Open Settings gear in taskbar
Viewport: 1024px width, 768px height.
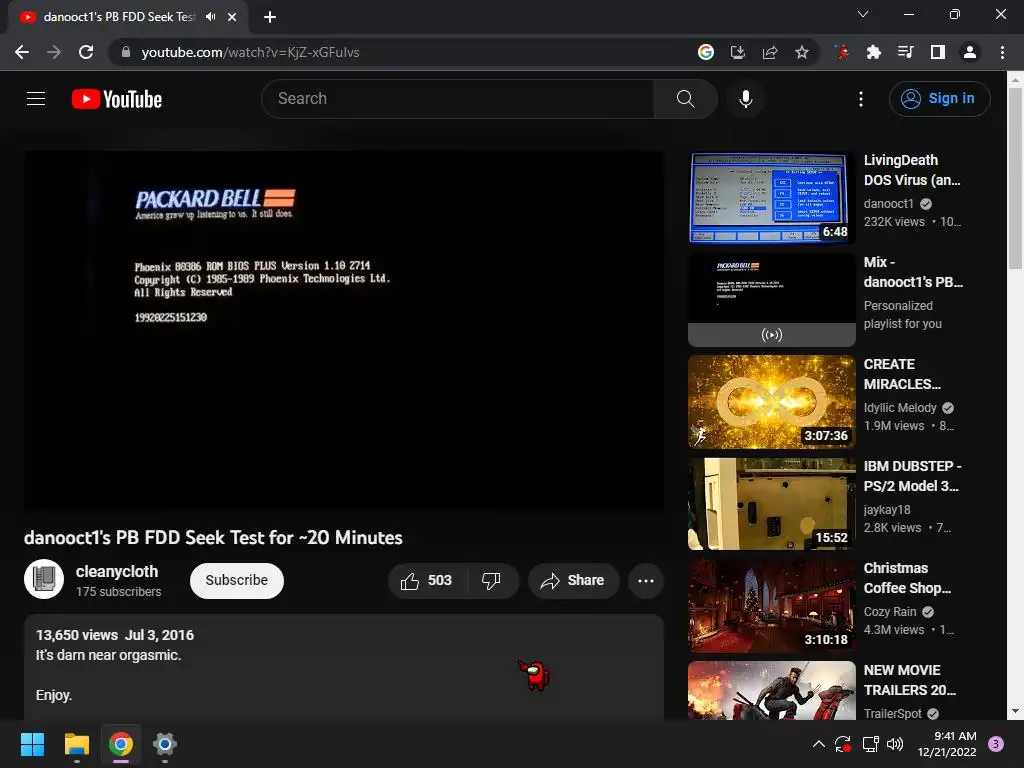tap(165, 744)
